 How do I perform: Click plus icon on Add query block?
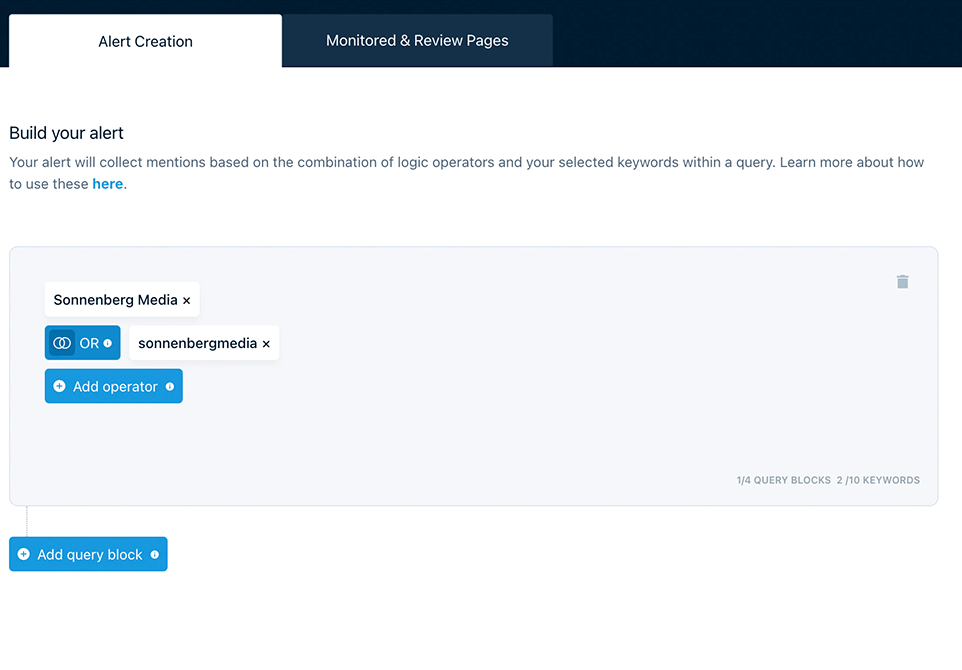pos(24,554)
